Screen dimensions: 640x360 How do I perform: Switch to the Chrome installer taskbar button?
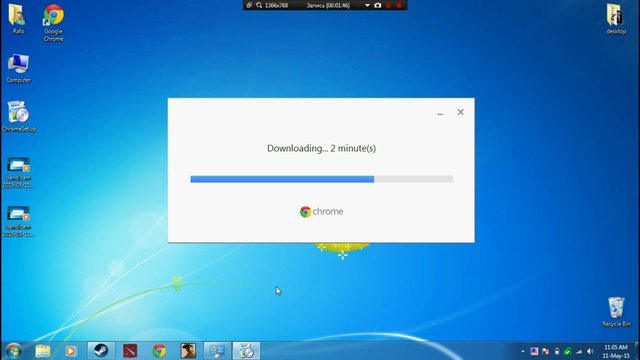[x=246, y=351]
